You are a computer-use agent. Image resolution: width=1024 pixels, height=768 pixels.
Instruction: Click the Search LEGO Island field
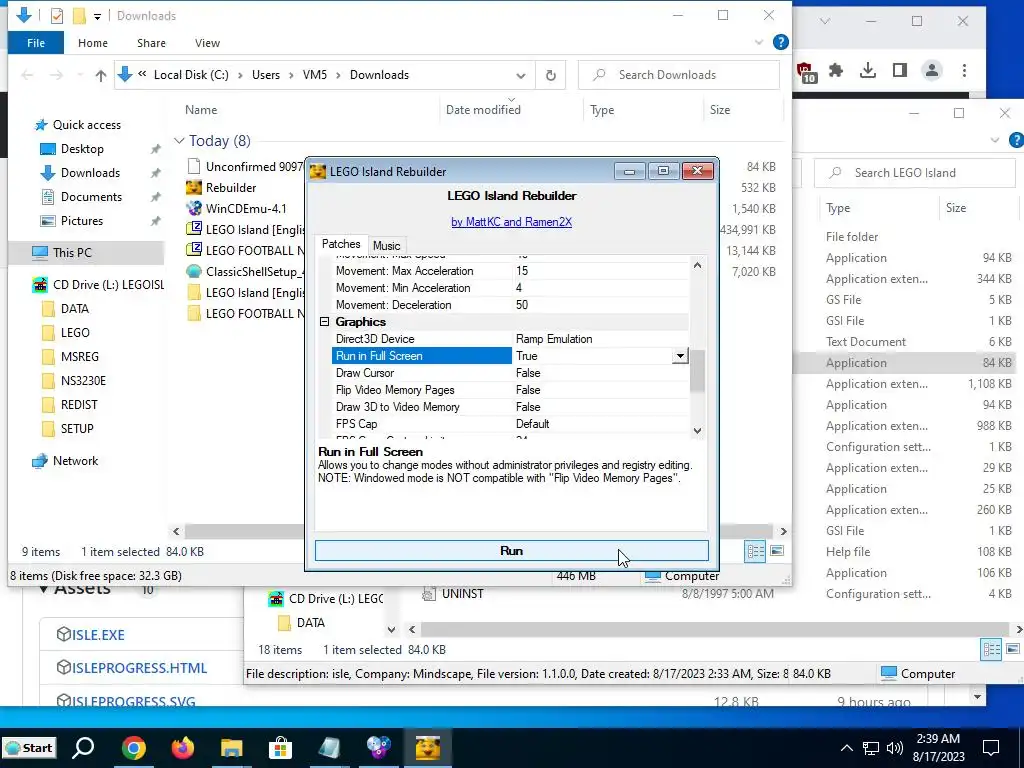coord(914,173)
